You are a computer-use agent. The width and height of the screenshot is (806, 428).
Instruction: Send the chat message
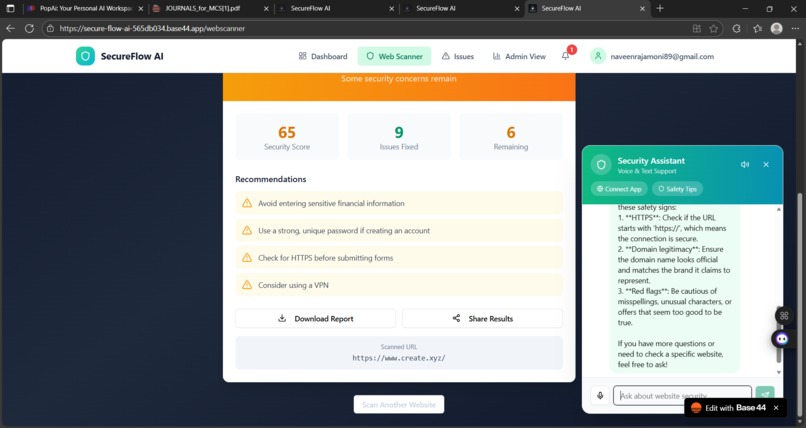765,394
